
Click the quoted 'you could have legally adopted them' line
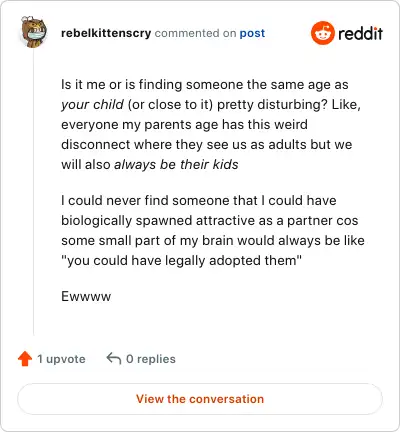coord(181,261)
